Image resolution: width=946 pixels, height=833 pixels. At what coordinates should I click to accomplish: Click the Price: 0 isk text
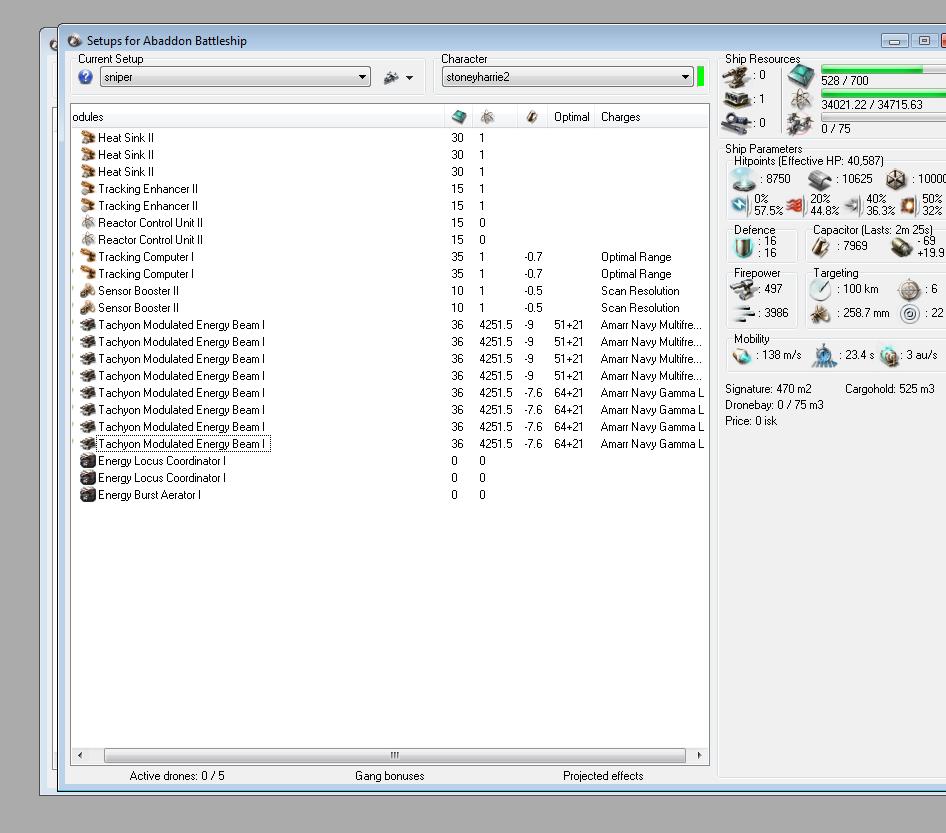click(x=751, y=421)
